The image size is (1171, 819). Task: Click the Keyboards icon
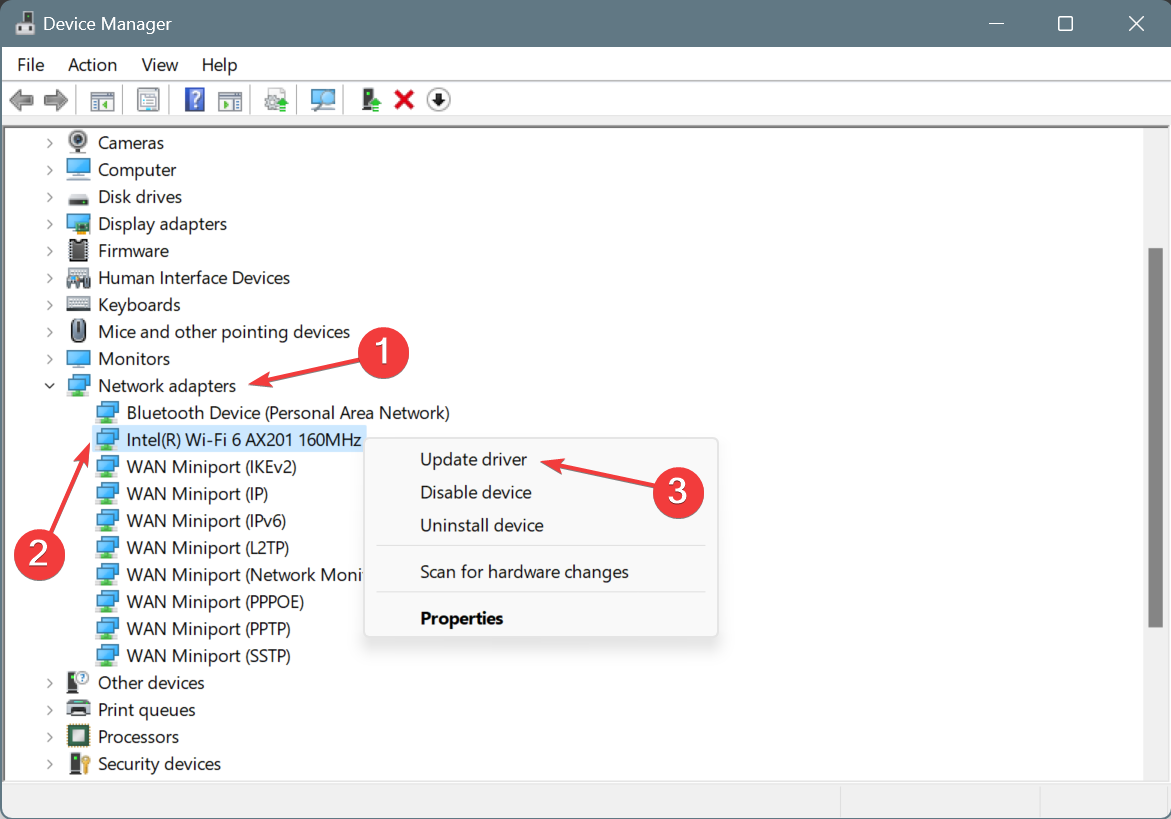78,304
